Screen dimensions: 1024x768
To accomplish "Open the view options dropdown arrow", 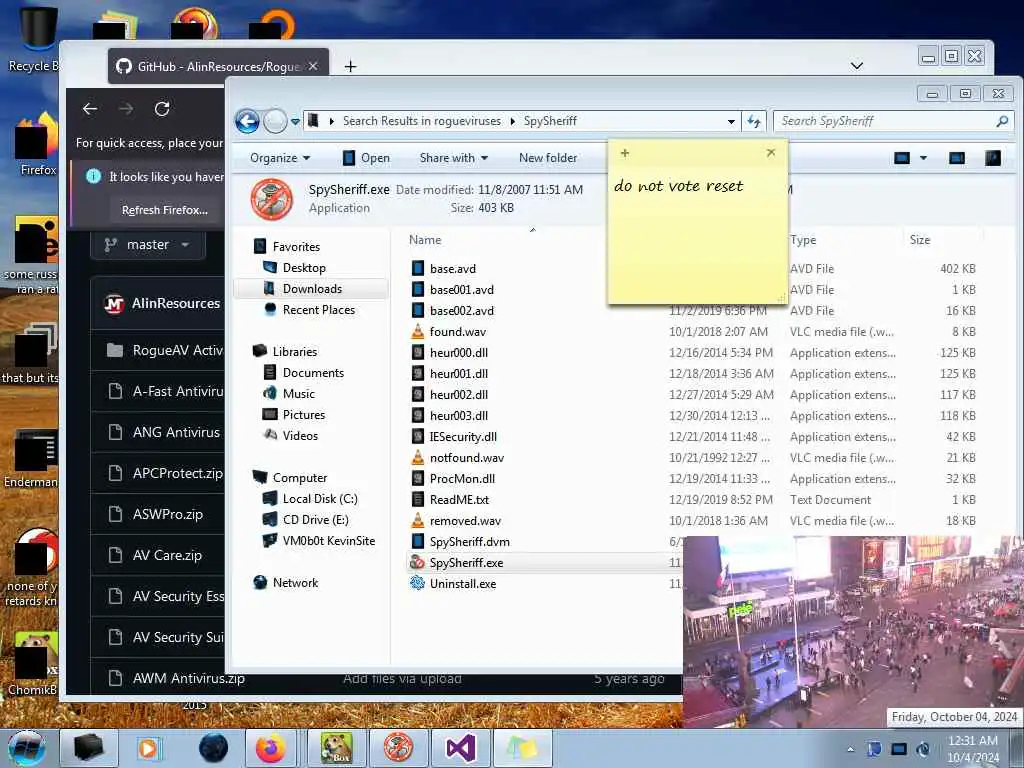I will click(923, 158).
